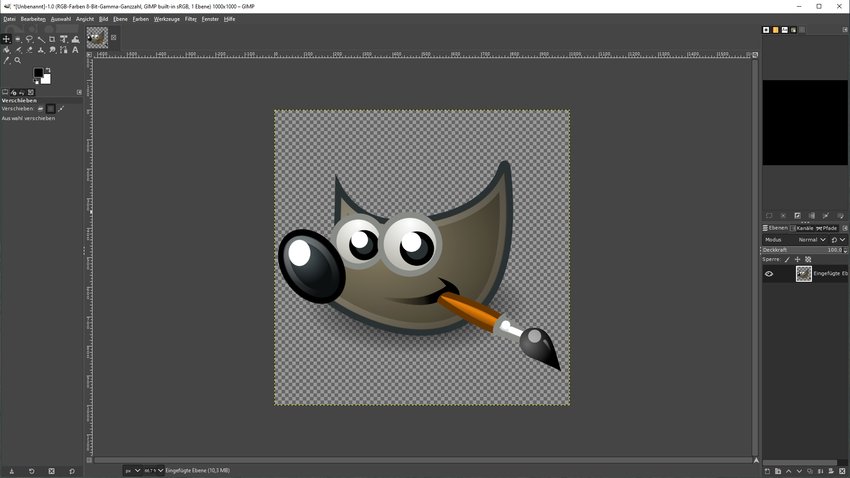Open the Datei menu
The width and height of the screenshot is (850, 478).
[9, 19]
